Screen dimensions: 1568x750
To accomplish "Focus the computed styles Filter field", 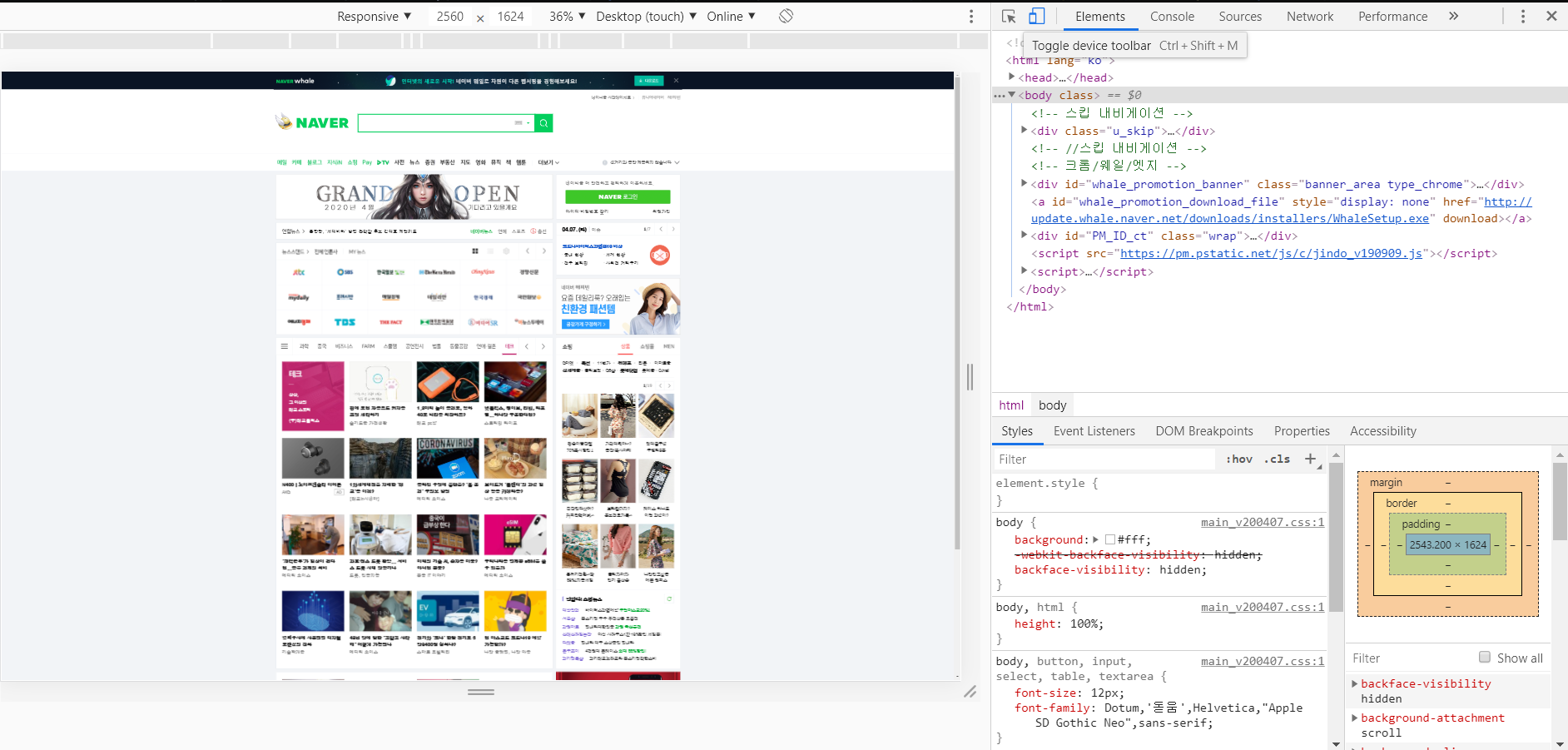I will pos(1411,658).
